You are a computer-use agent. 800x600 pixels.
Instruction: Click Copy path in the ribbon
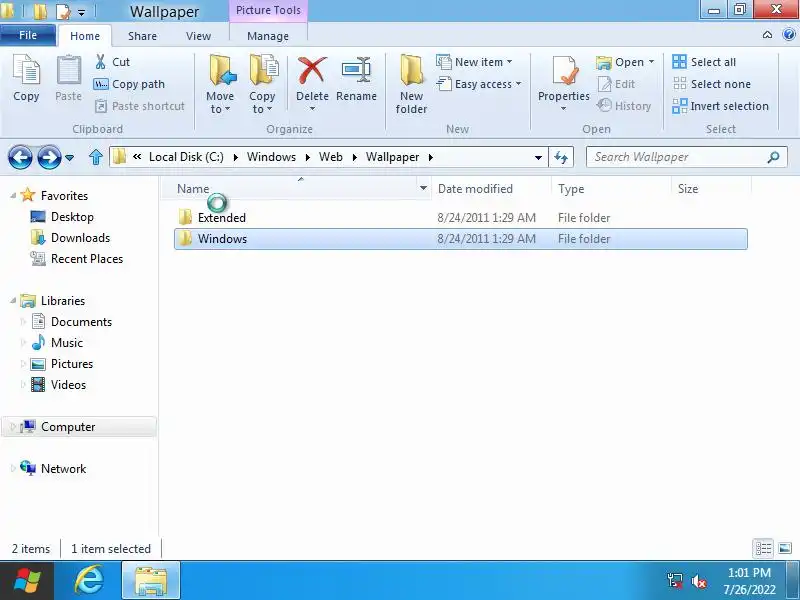[x=129, y=84]
